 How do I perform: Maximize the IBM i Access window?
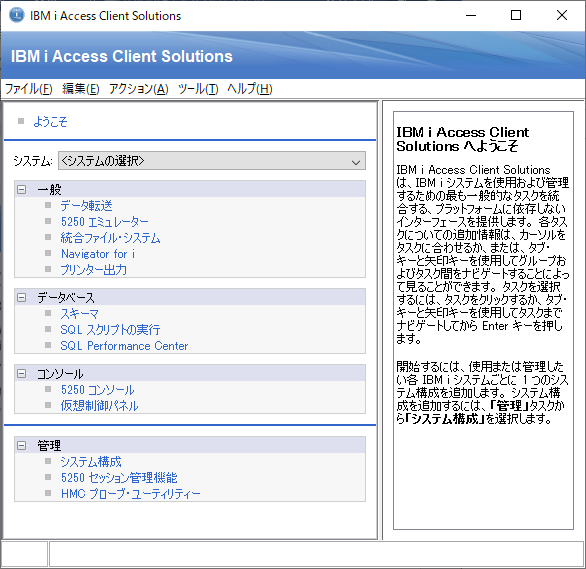click(x=516, y=15)
